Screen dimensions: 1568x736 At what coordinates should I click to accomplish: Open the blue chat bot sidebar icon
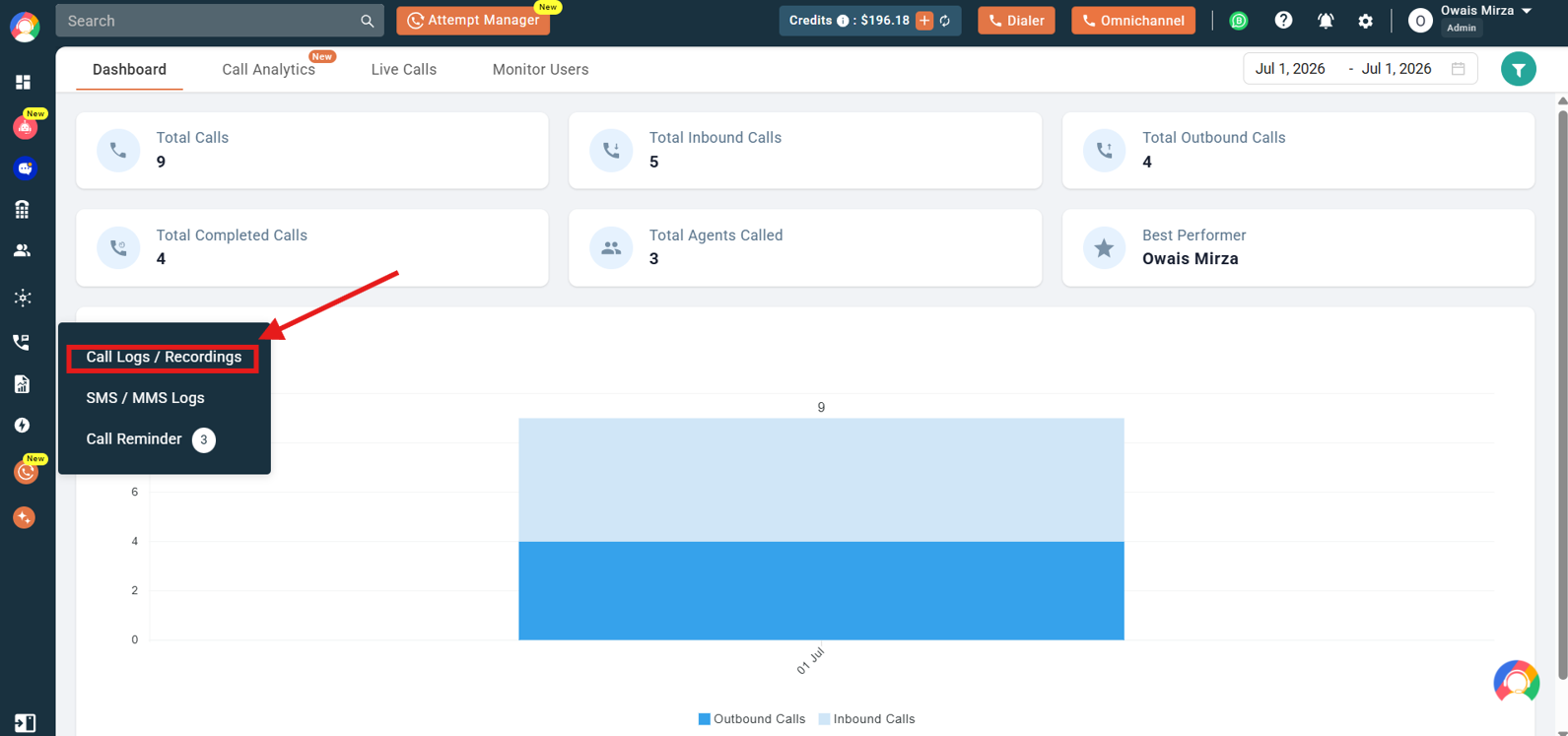pos(25,168)
